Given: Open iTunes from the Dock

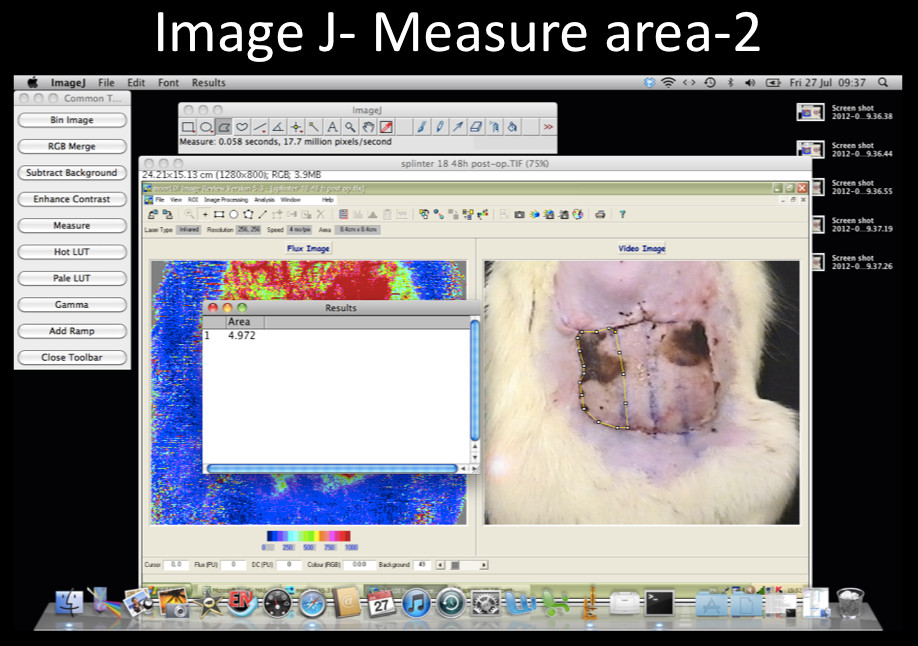Looking at the screenshot, I should click(416, 603).
